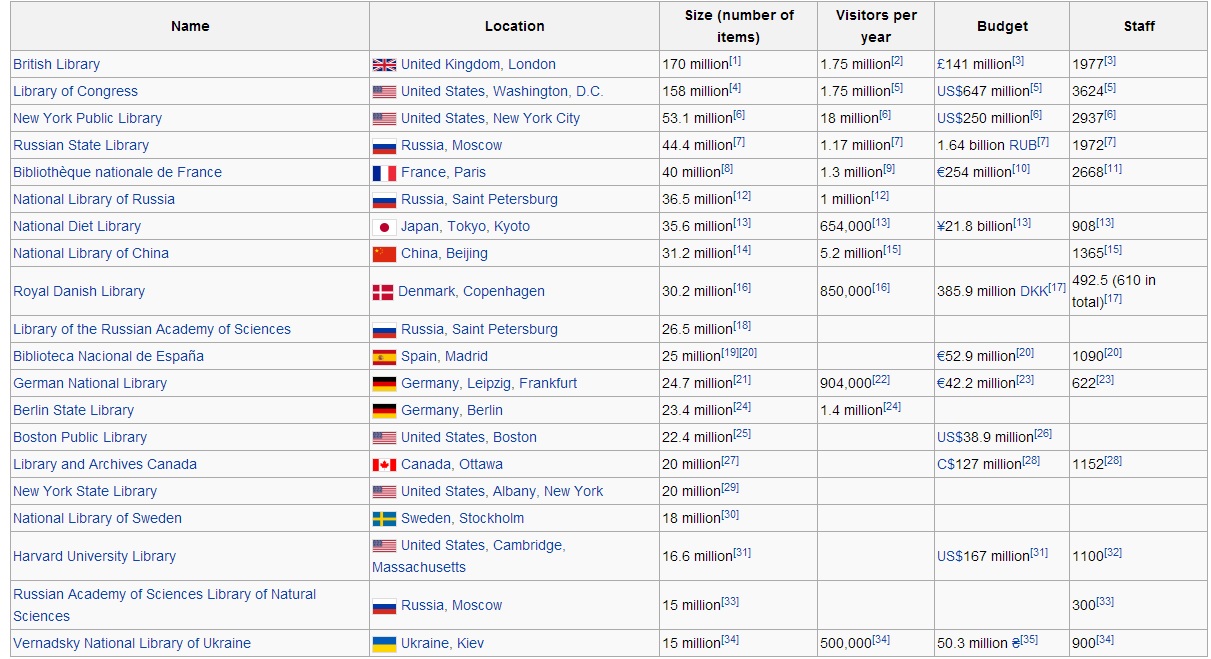This screenshot has height=659, width=1211.
Task: Click the Ukraine flag icon
Action: (x=384, y=644)
